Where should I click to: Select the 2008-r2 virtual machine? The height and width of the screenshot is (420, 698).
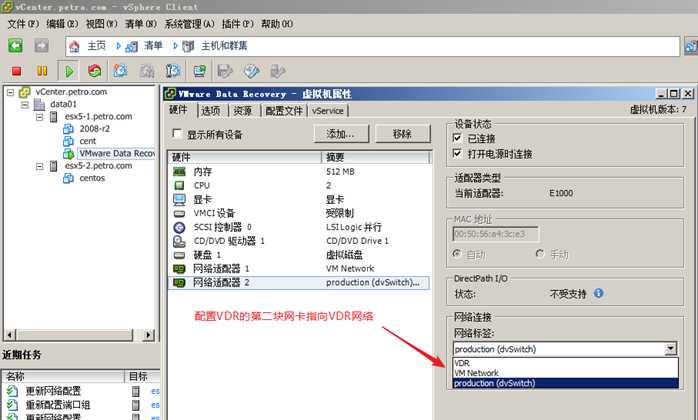point(94,129)
